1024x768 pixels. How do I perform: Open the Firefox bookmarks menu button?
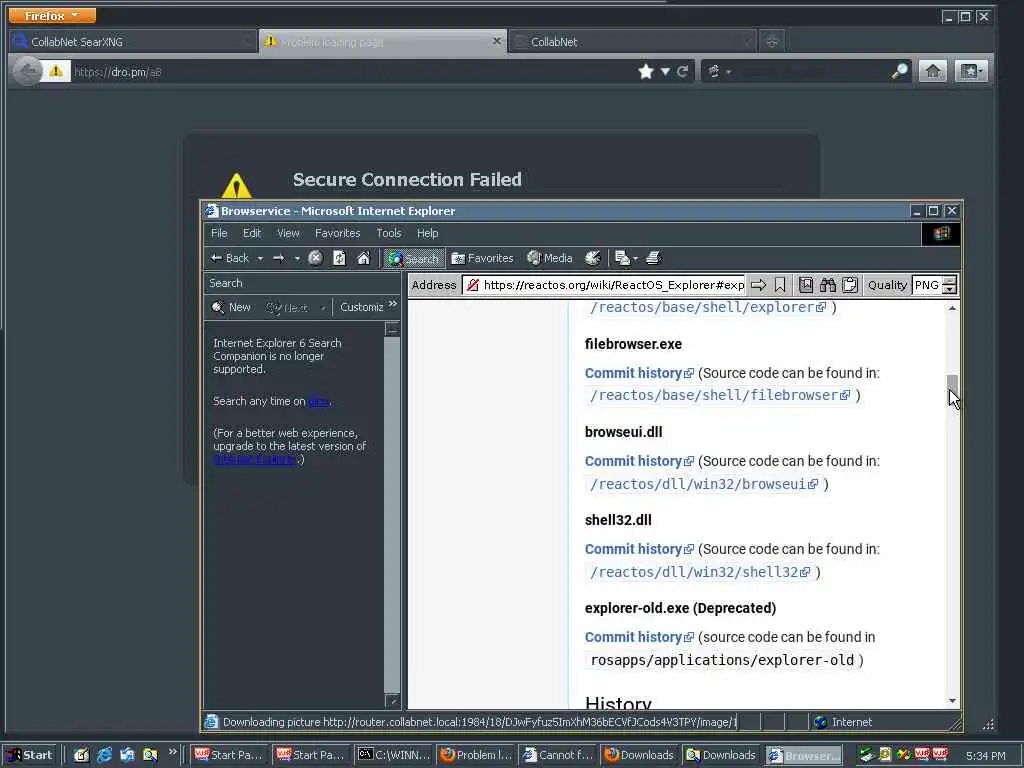pyautogui.click(x=971, y=71)
